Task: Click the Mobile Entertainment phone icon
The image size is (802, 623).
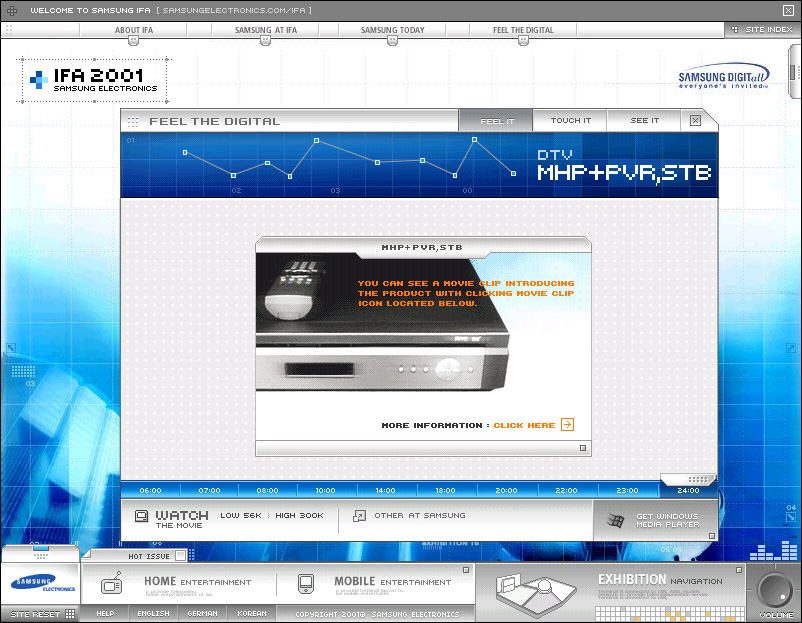Action: pos(306,584)
